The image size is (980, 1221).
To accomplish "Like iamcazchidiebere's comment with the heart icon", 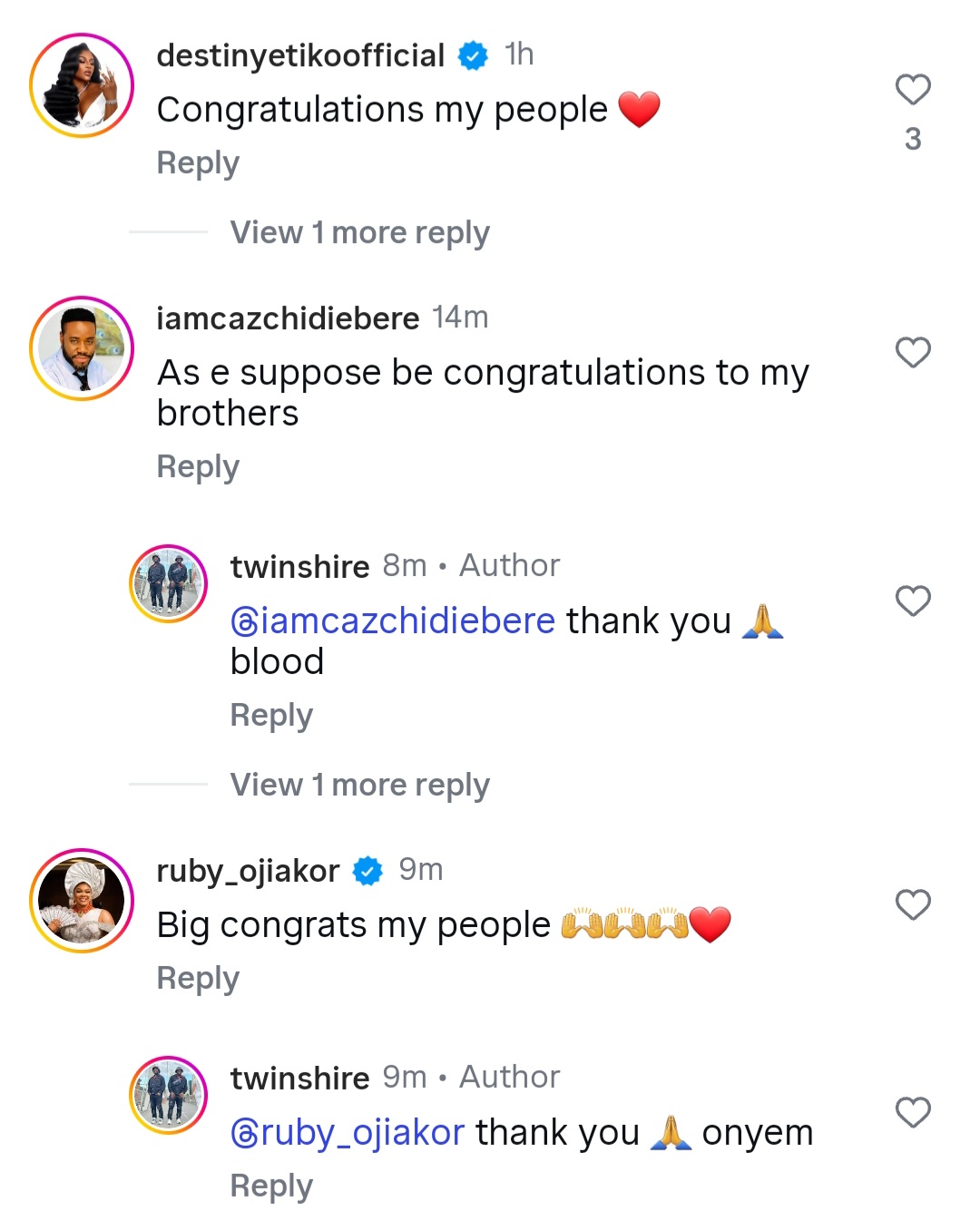I will click(911, 352).
